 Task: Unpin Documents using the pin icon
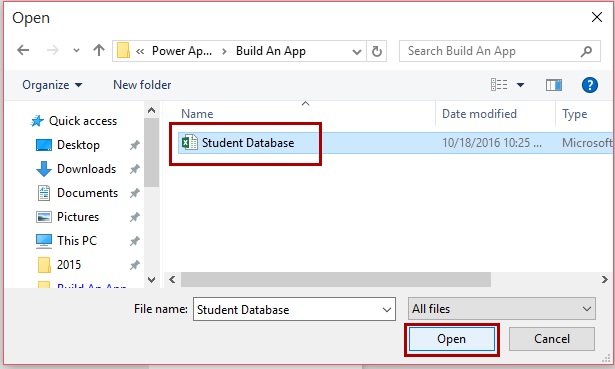click(135, 193)
